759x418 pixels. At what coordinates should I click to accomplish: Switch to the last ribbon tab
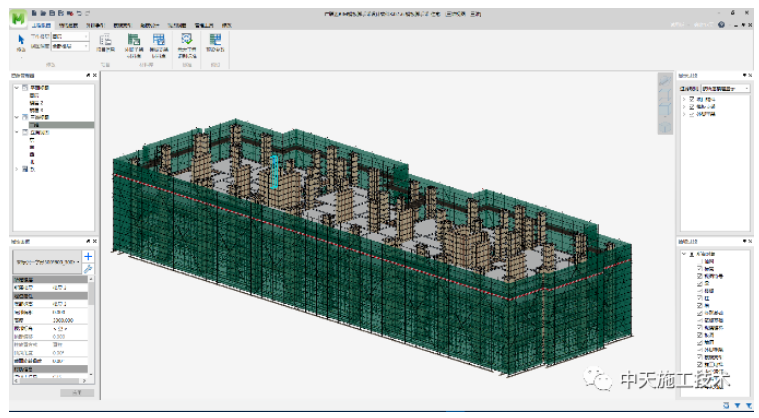[227, 25]
